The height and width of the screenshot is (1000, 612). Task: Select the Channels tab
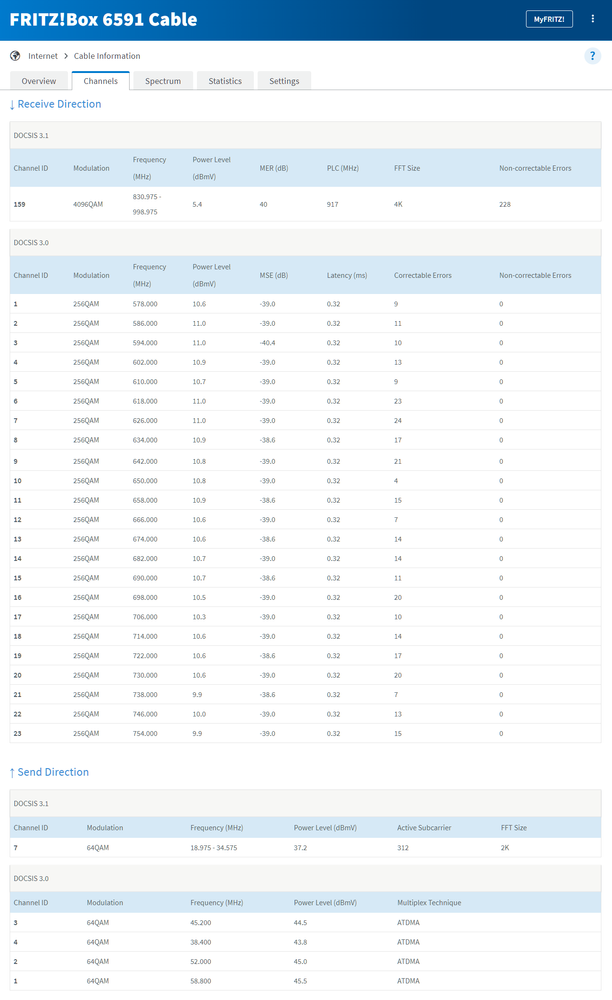(101, 81)
